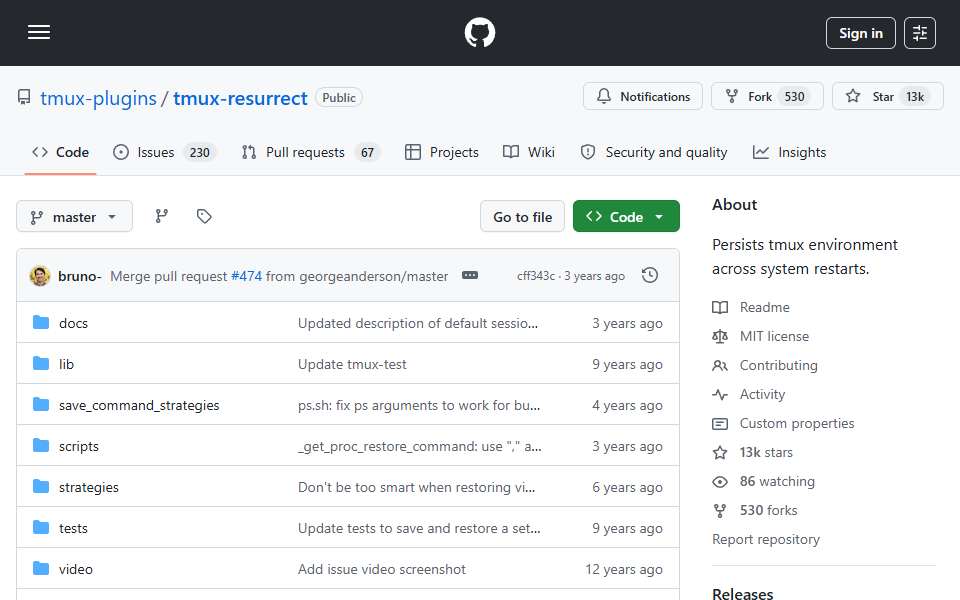The image size is (960, 600).
Task: Expand the green Code dropdown
Action: [626, 217]
